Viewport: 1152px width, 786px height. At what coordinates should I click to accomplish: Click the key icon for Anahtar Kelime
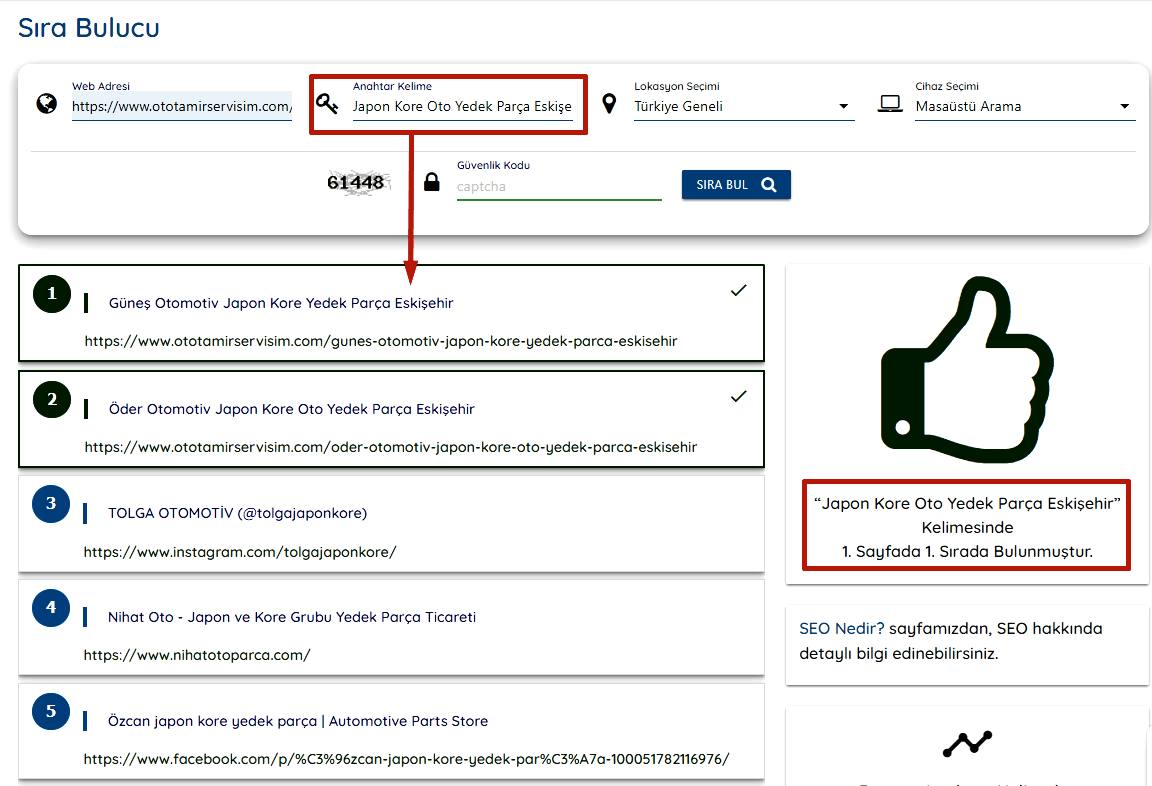tap(328, 103)
